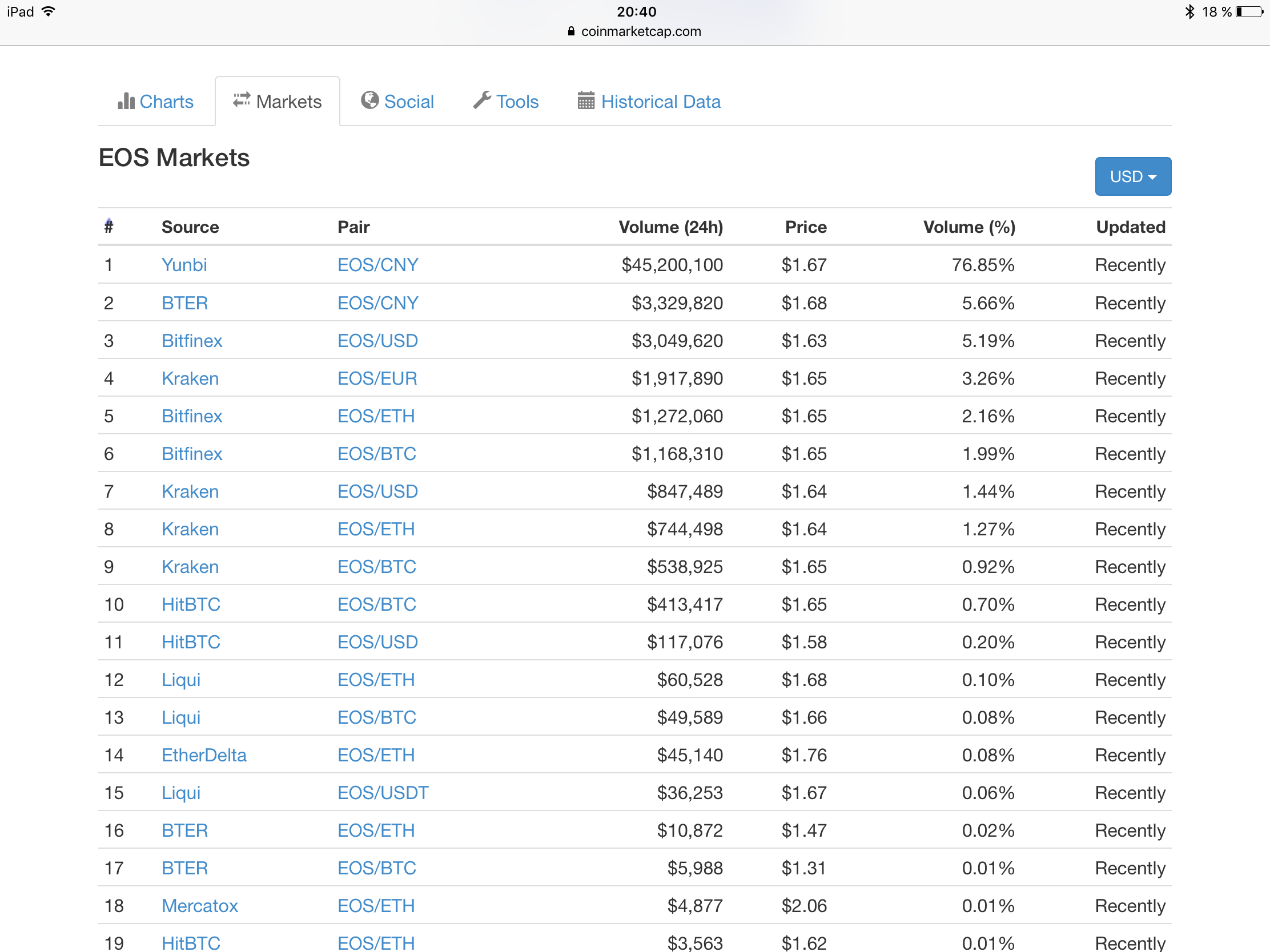Select the $45,200,100 volume value
This screenshot has width=1270, height=952.
tap(672, 265)
